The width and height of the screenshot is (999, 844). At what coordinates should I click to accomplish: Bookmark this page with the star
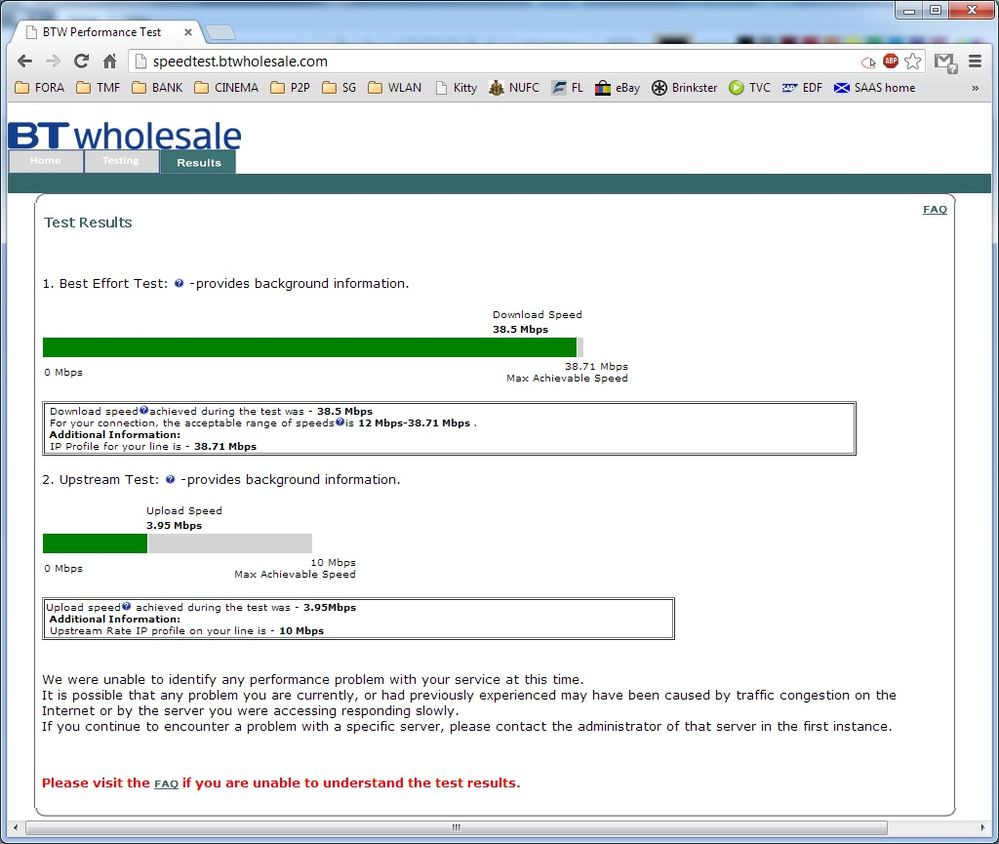point(912,61)
